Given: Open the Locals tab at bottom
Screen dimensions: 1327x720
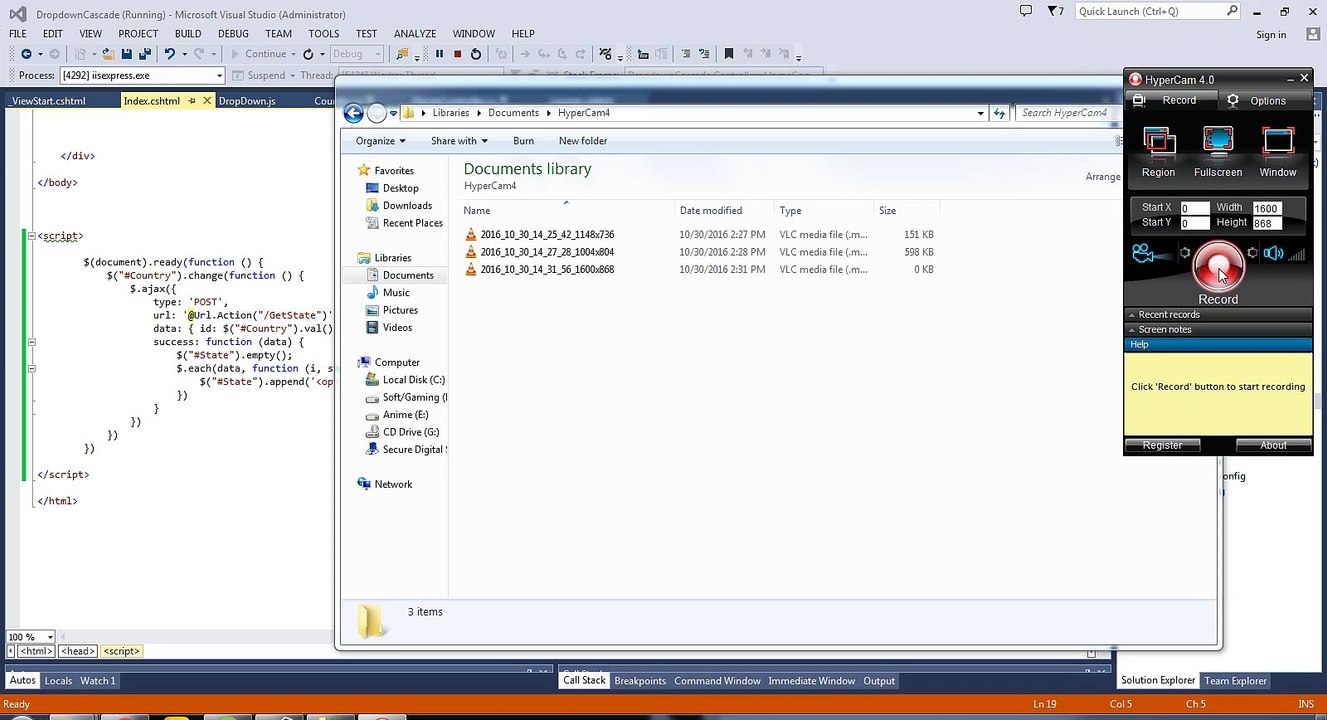Looking at the screenshot, I should 58,681.
